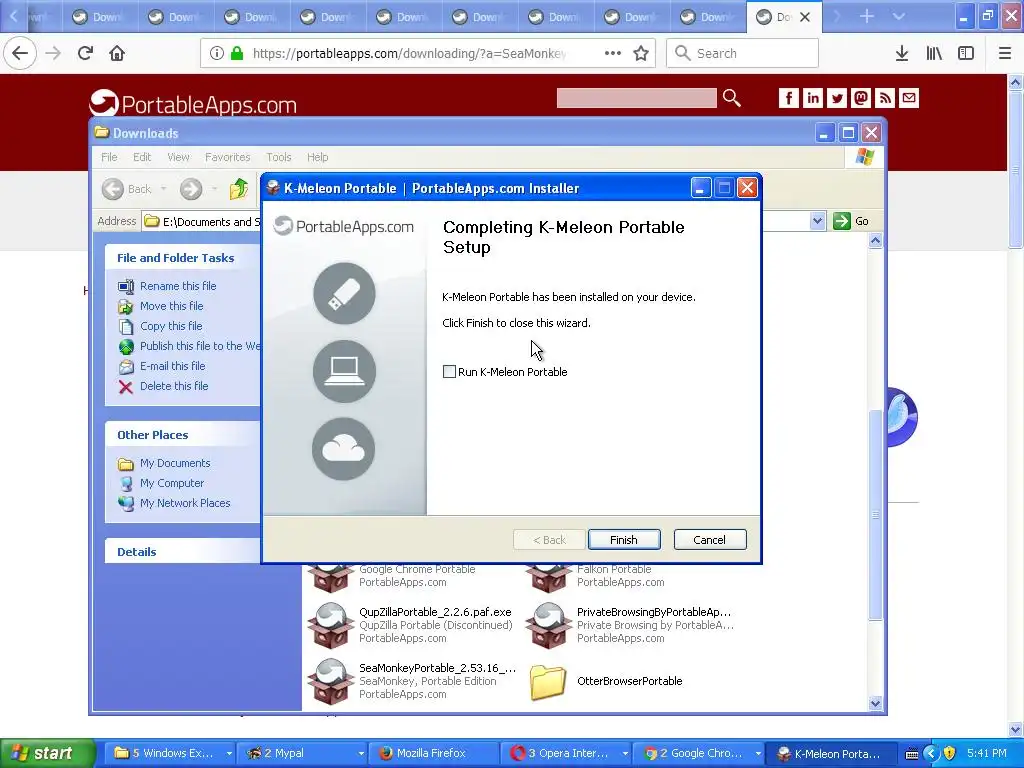Image resolution: width=1024 pixels, height=768 pixels.
Task: Click E-mail this file link
Action: [172, 366]
